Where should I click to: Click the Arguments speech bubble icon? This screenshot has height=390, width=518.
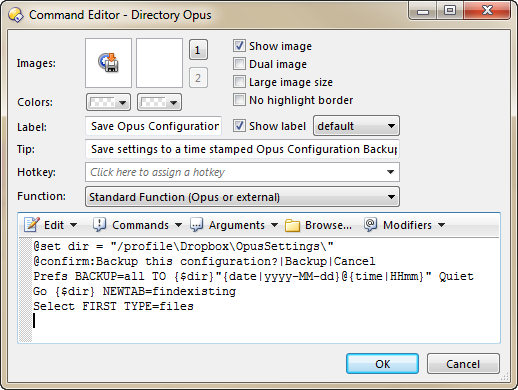tap(196, 225)
